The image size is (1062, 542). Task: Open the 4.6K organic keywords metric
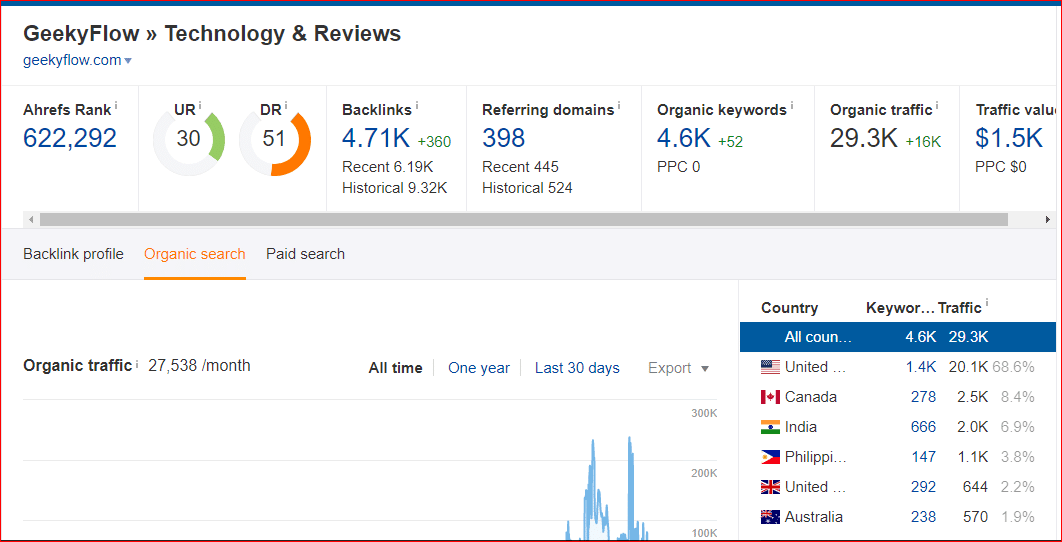pos(683,138)
